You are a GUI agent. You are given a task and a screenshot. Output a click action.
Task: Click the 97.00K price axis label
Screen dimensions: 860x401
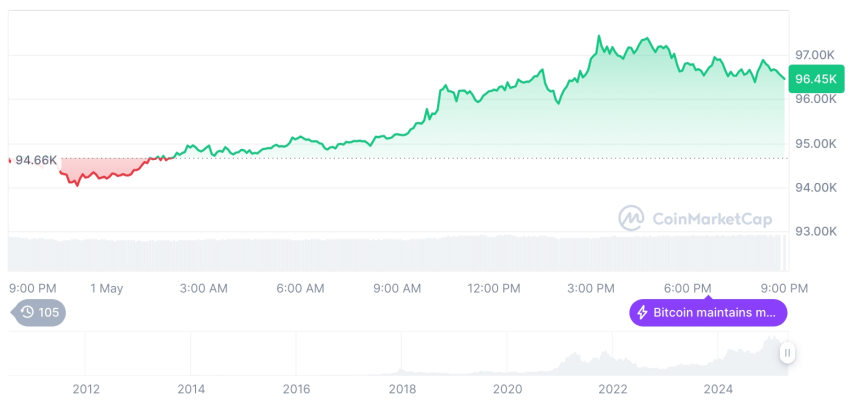815,54
